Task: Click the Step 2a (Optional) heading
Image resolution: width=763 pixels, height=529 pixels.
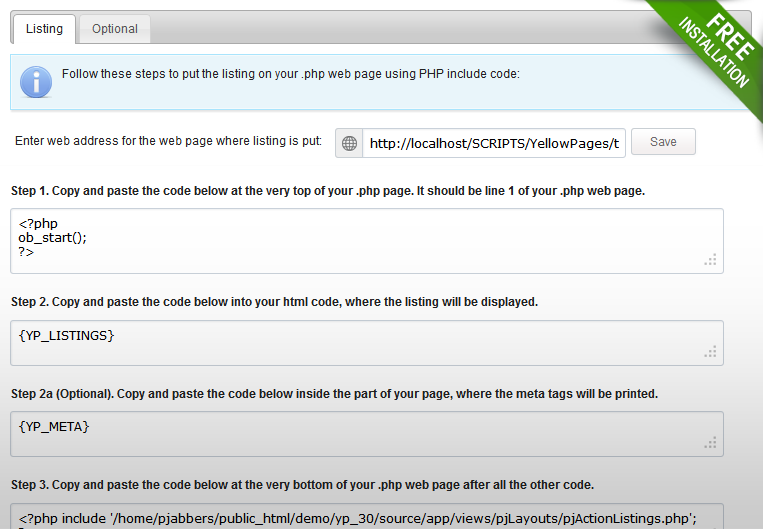Action: 334,394
